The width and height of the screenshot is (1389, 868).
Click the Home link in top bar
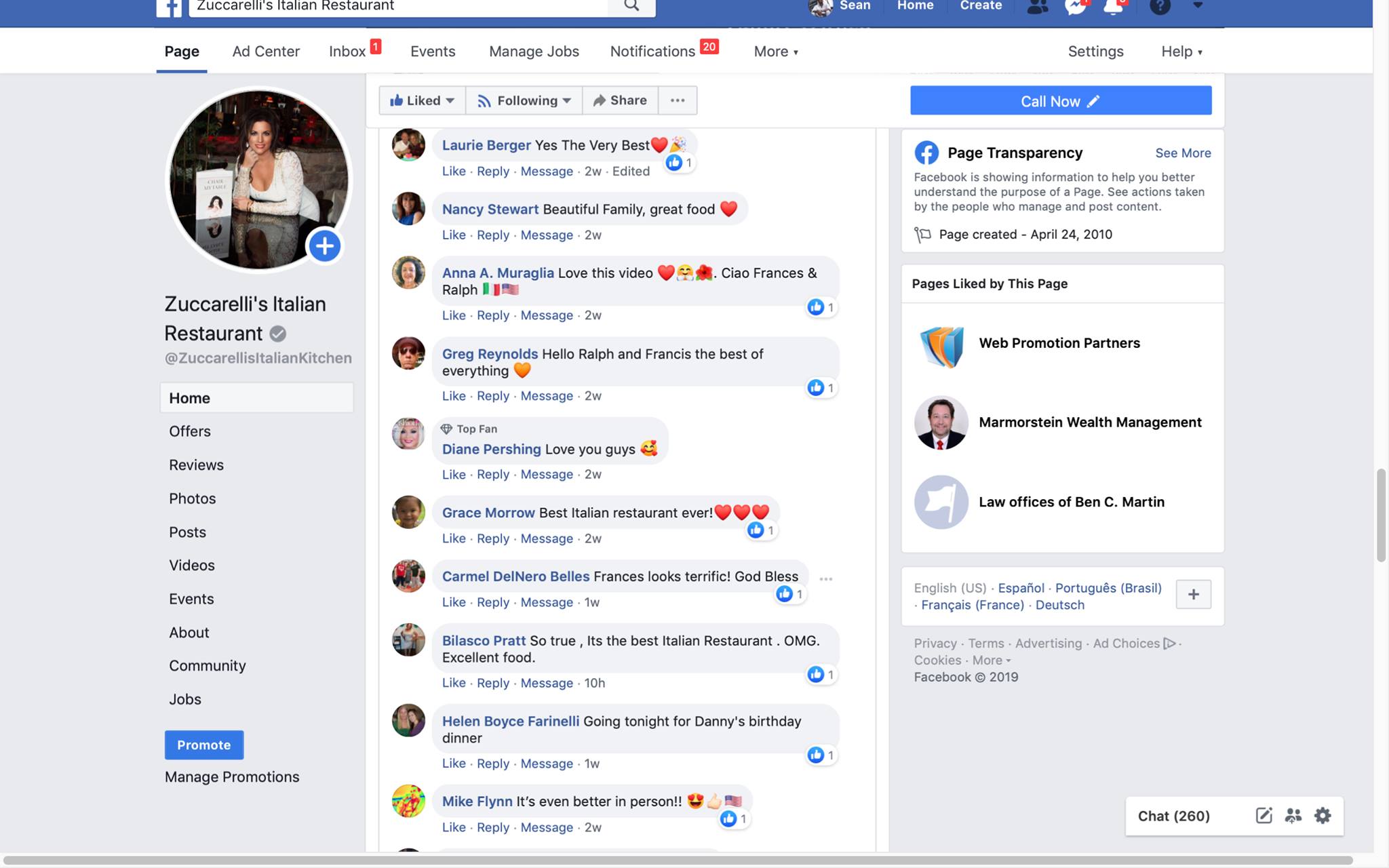click(915, 5)
